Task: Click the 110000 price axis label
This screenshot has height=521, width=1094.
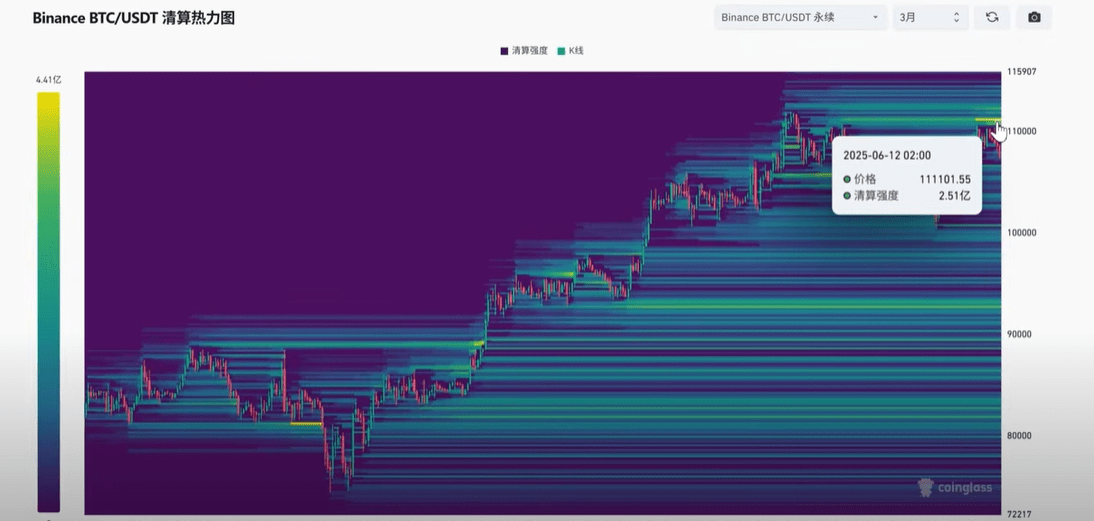Action: point(1020,131)
